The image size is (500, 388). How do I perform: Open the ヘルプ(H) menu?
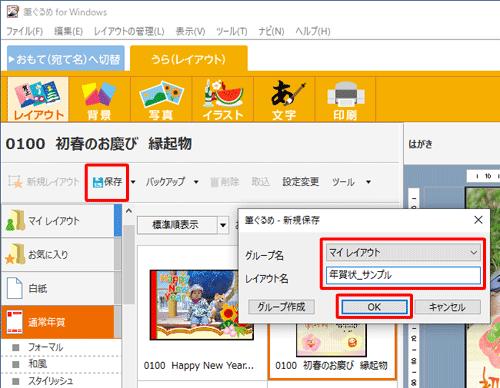click(x=313, y=31)
